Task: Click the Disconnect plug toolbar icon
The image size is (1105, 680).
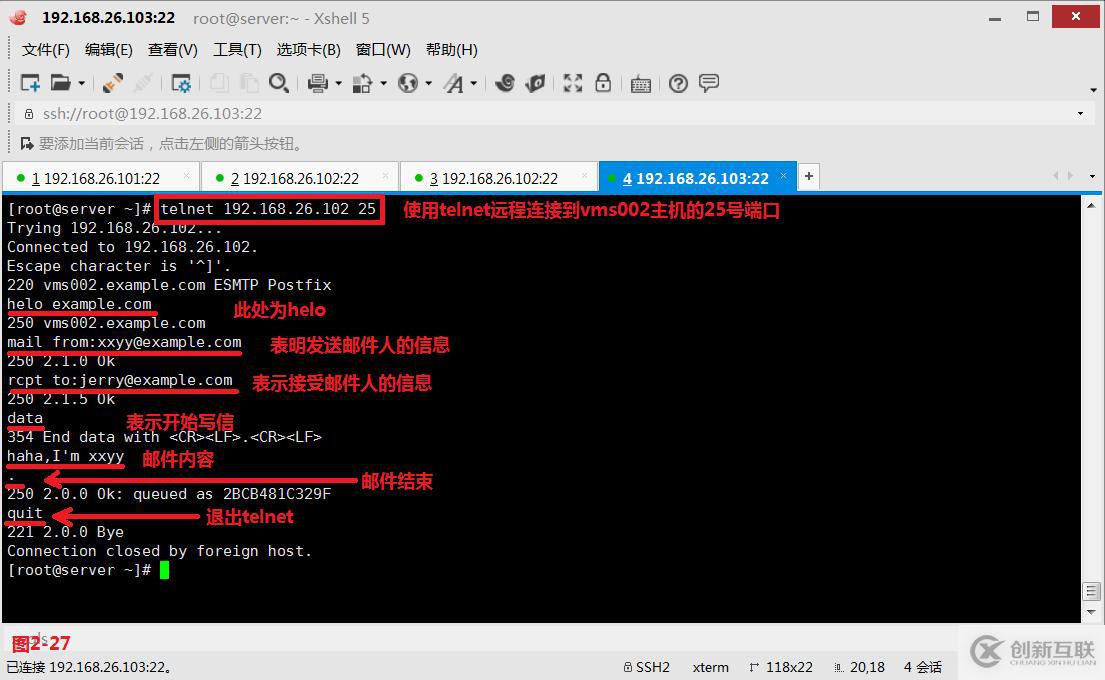Action: [x=113, y=83]
